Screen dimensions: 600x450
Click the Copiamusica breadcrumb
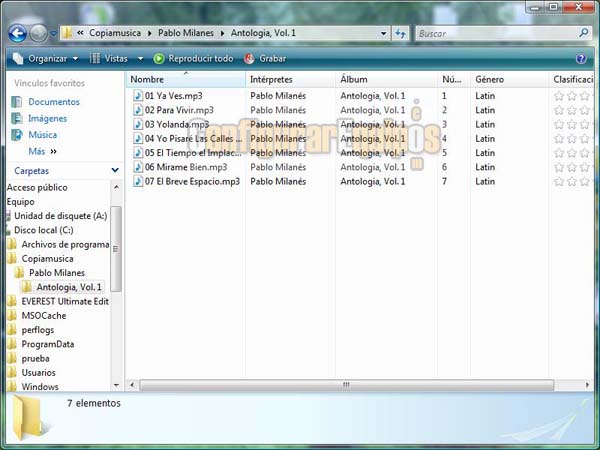(115, 33)
